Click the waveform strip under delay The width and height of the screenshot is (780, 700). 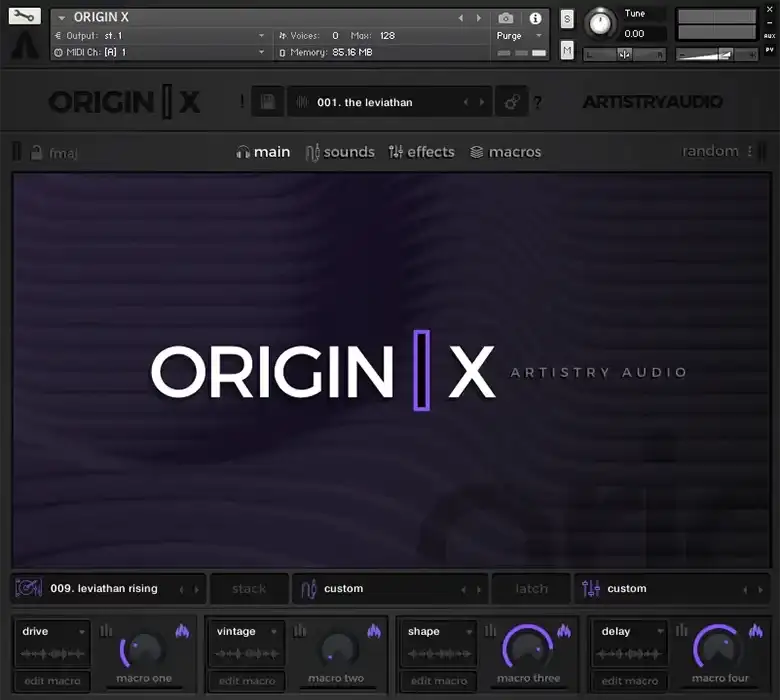(629, 654)
